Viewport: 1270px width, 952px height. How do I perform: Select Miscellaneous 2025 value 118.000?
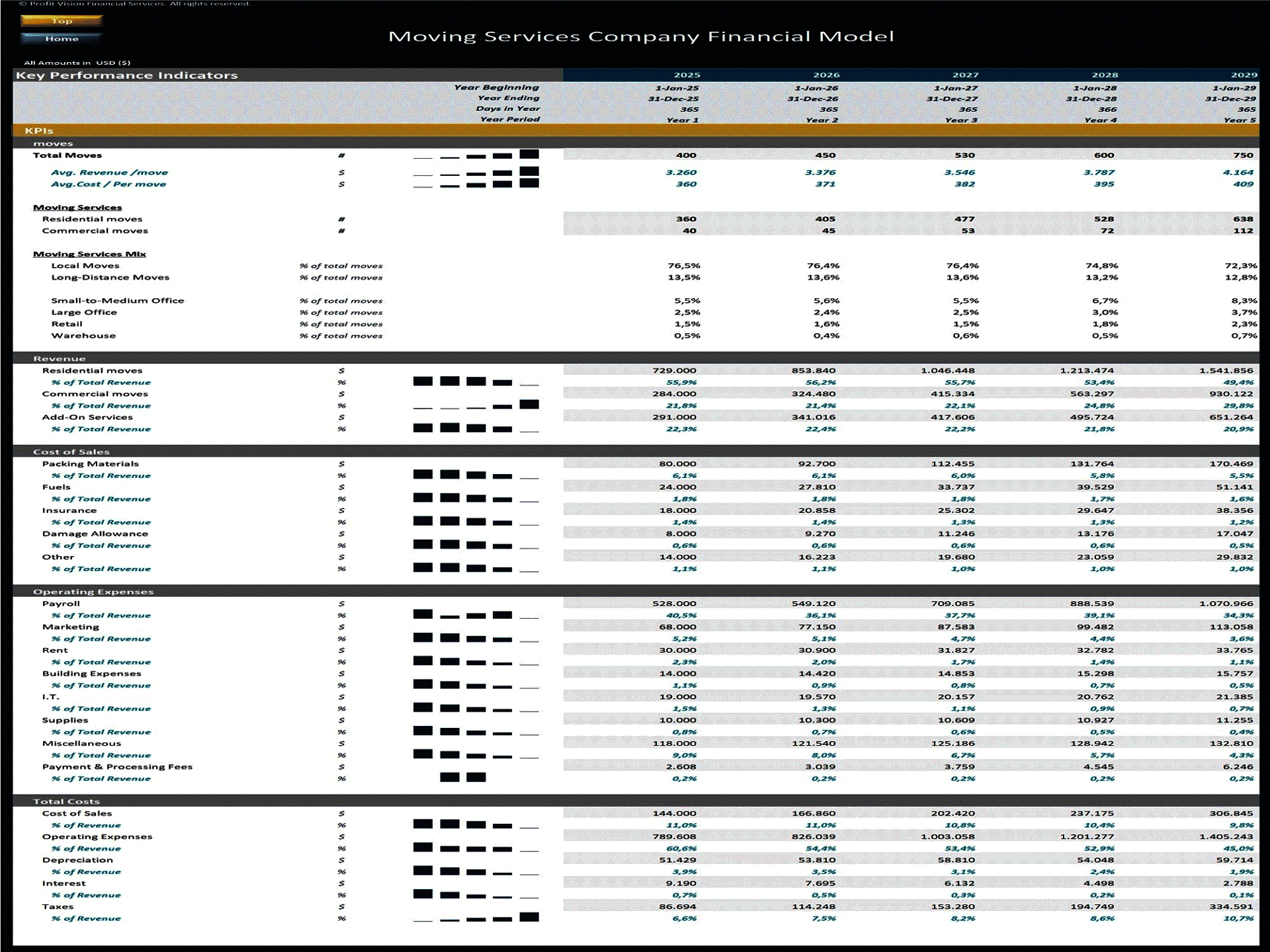pos(675,744)
